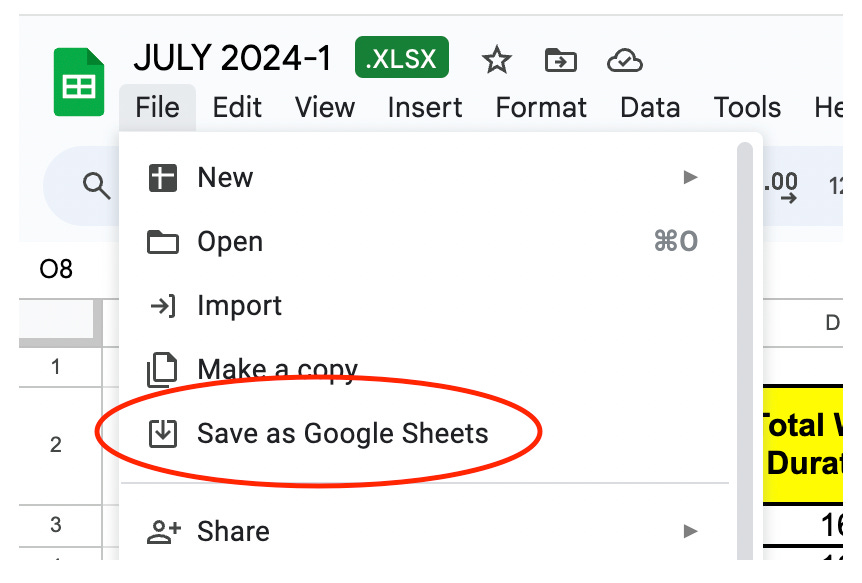Check the cloud save status icon
862x583 pixels.
[625, 60]
